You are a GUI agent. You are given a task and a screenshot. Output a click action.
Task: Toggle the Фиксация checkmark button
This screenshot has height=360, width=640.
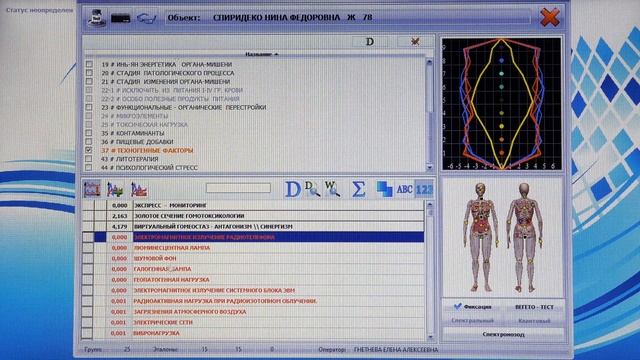[473, 307]
